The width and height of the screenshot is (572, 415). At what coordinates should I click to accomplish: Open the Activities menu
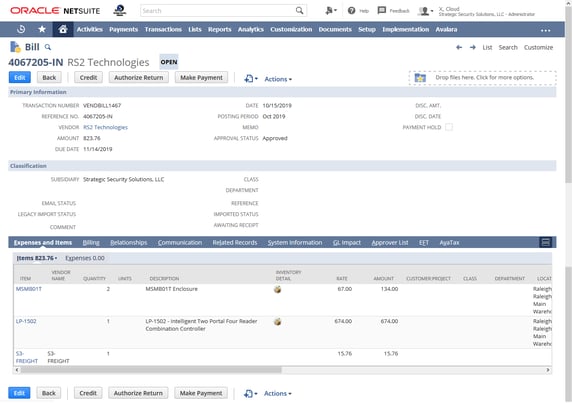point(89,30)
